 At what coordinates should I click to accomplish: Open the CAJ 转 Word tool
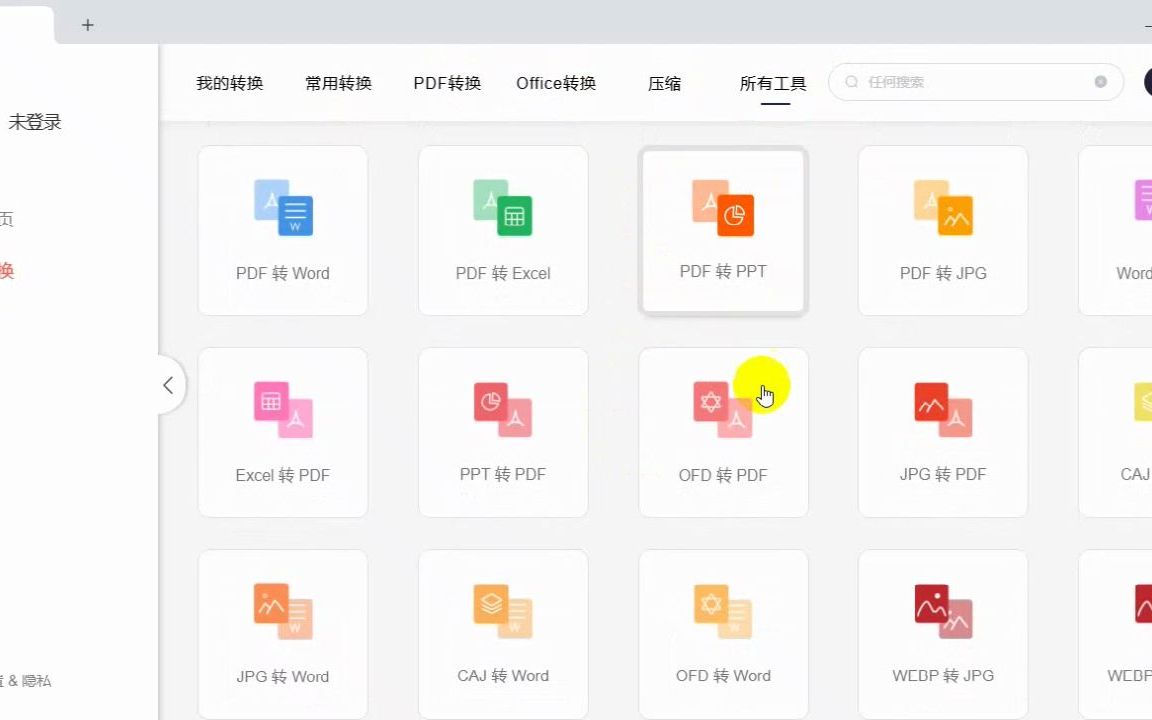point(503,633)
